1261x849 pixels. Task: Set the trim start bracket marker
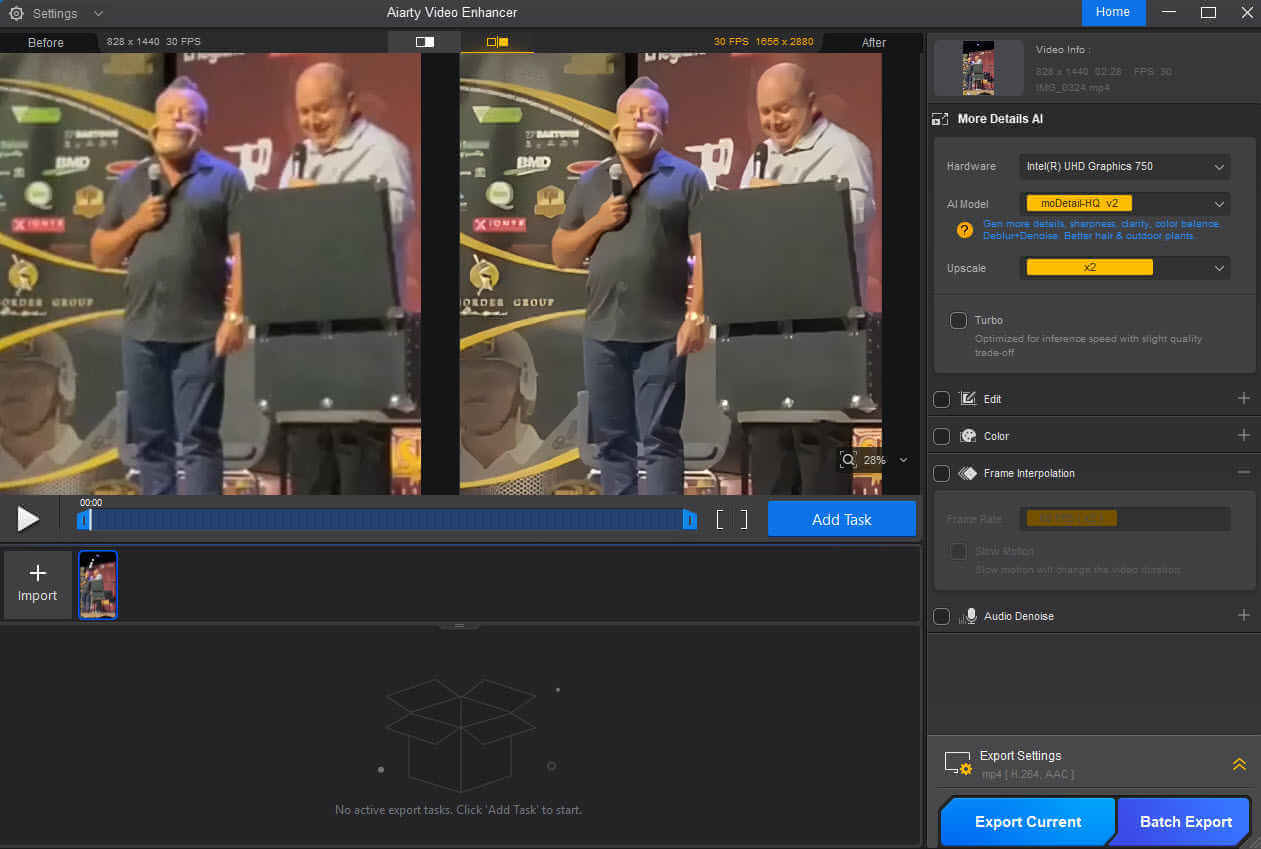tap(720, 519)
